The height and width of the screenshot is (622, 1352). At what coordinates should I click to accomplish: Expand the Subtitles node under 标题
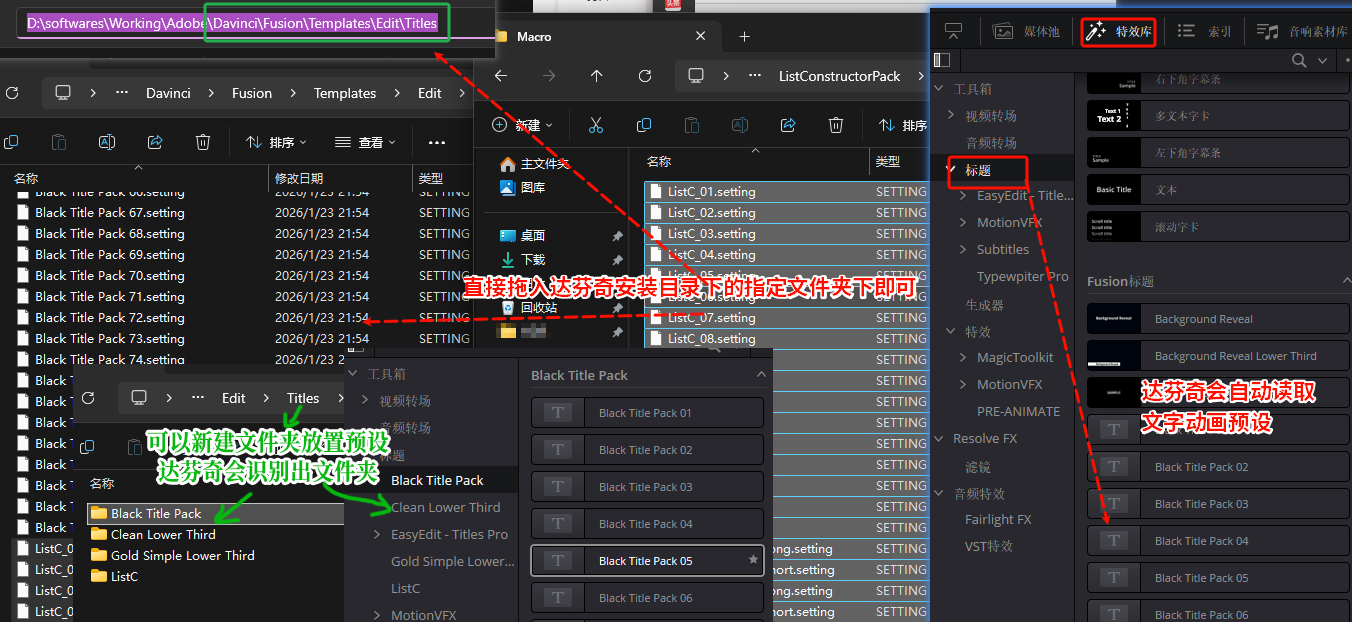(x=963, y=249)
